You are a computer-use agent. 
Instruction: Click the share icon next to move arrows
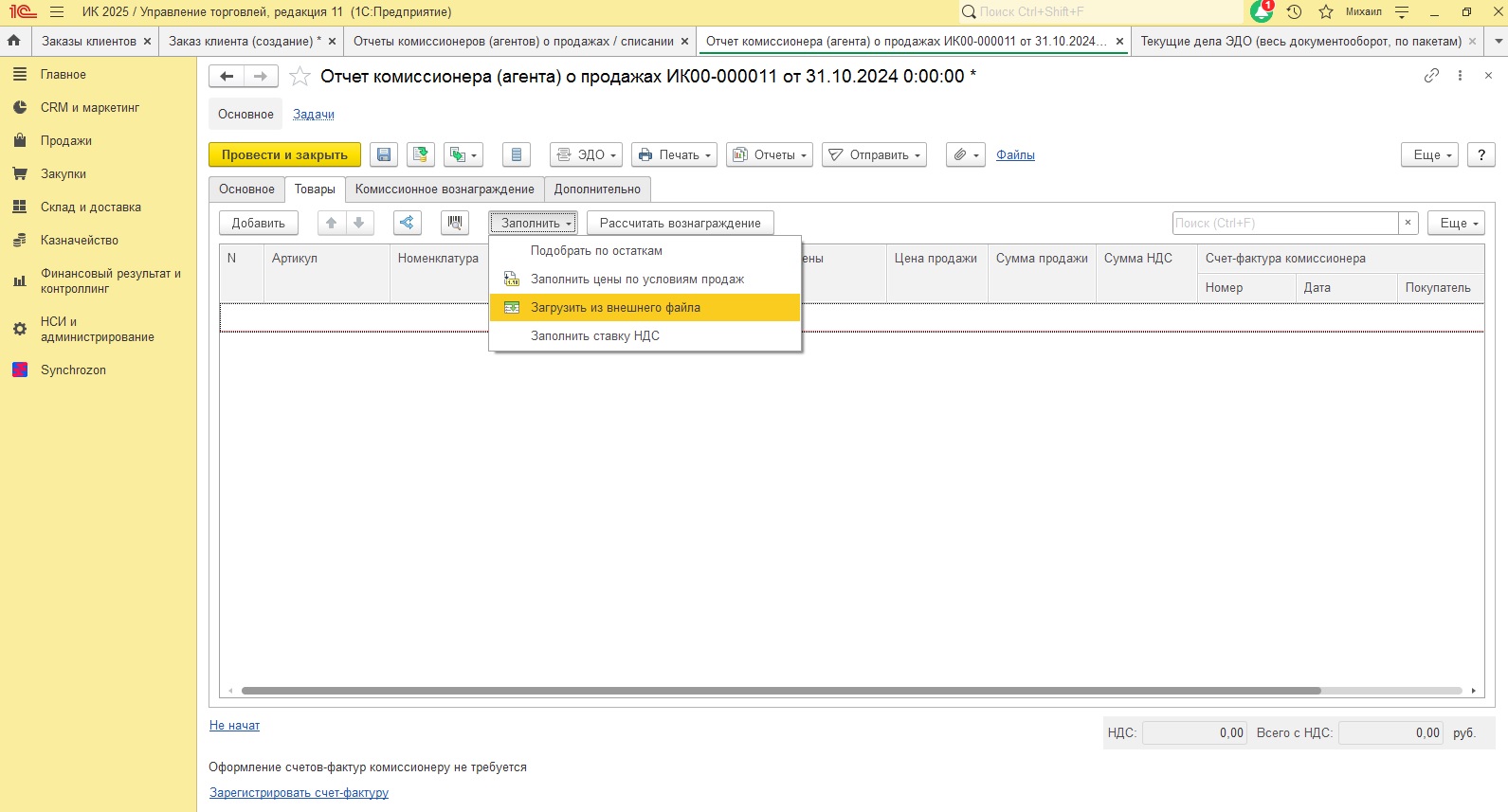[x=407, y=223]
